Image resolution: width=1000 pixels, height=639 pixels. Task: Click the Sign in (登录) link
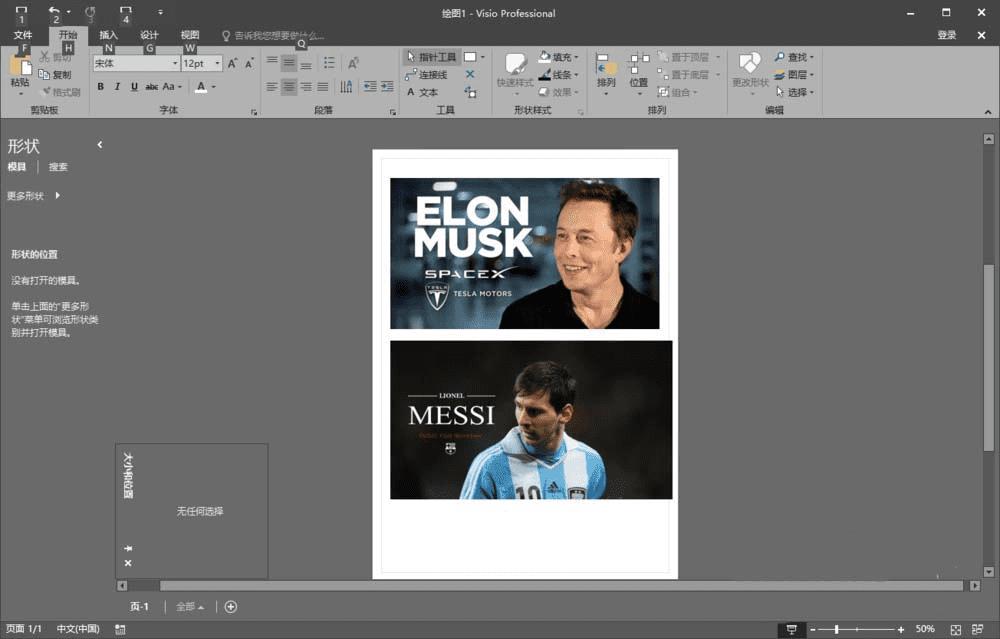[x=946, y=35]
